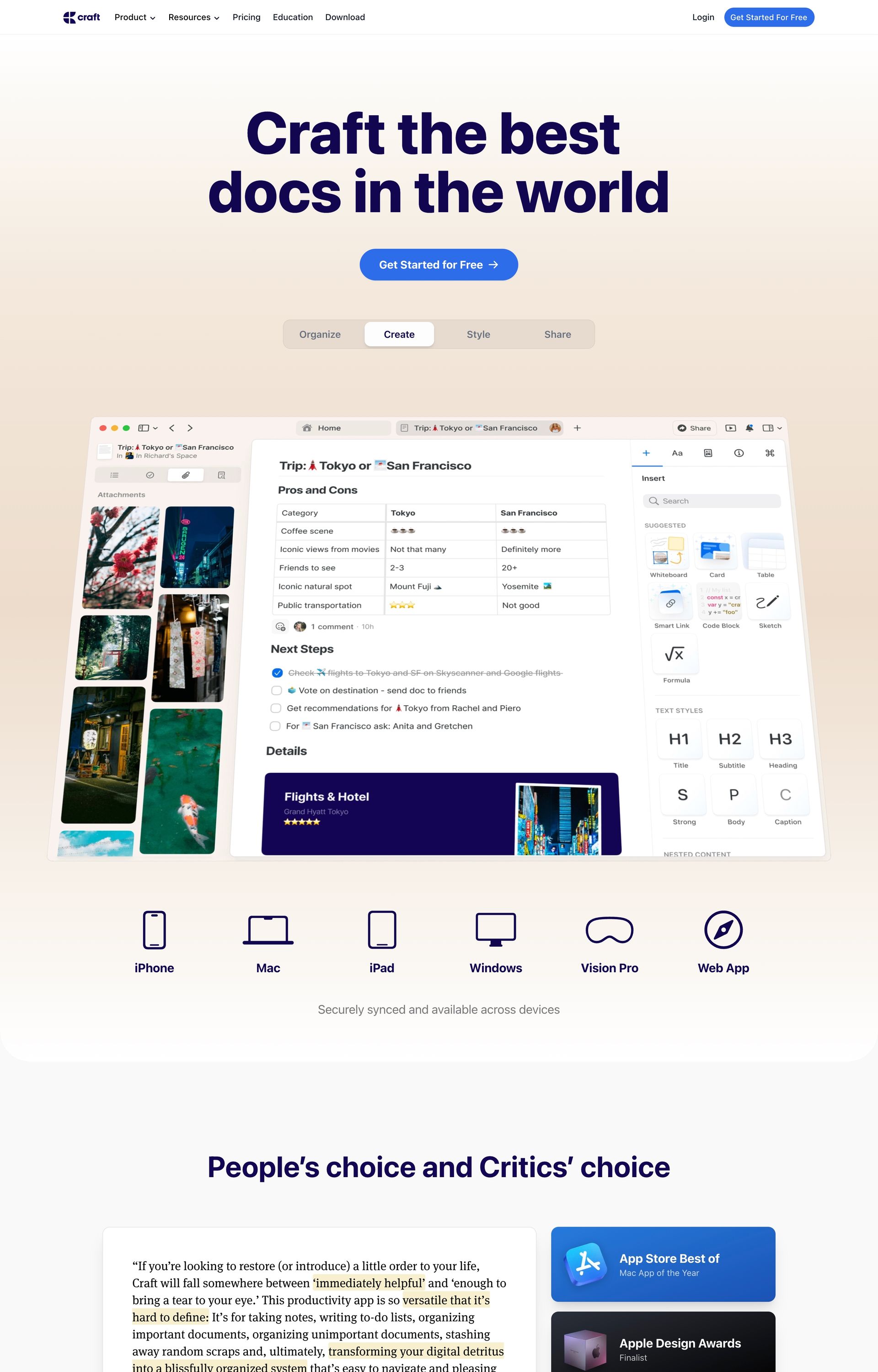
Task: Click the Whiteboard insert icon
Action: point(668,551)
